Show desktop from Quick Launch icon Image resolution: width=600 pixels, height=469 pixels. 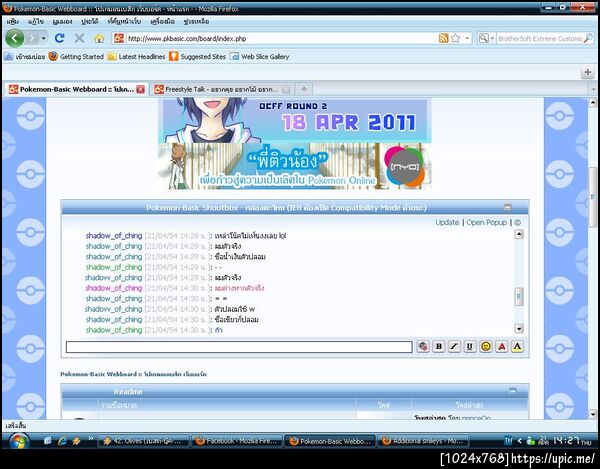[48, 441]
